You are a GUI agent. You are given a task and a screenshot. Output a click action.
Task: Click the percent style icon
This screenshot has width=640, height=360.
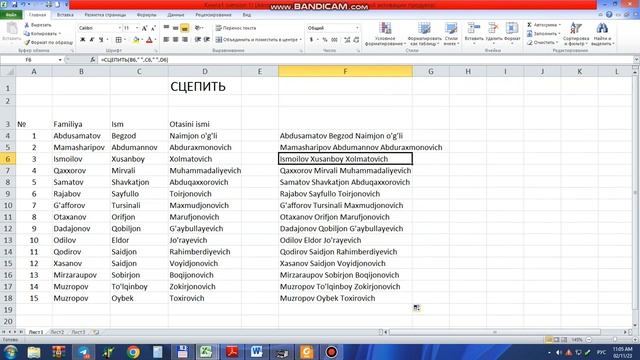tap(325, 40)
